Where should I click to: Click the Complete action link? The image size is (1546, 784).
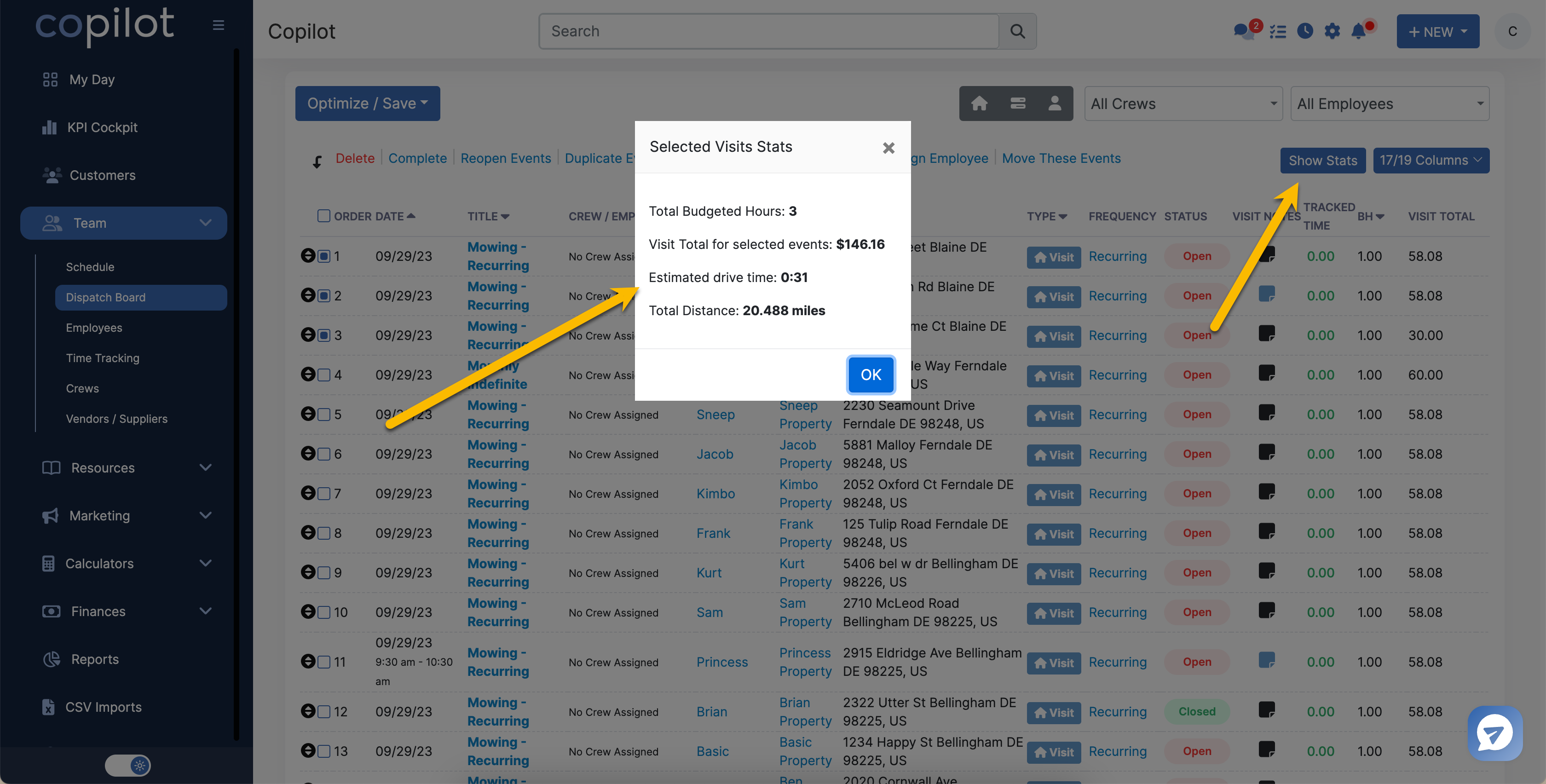click(x=417, y=158)
